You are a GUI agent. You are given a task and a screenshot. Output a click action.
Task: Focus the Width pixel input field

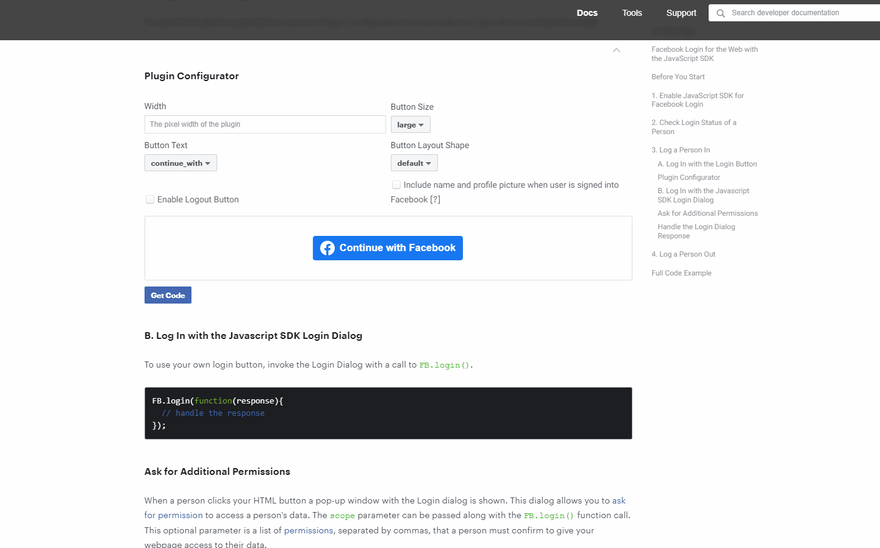click(265, 124)
